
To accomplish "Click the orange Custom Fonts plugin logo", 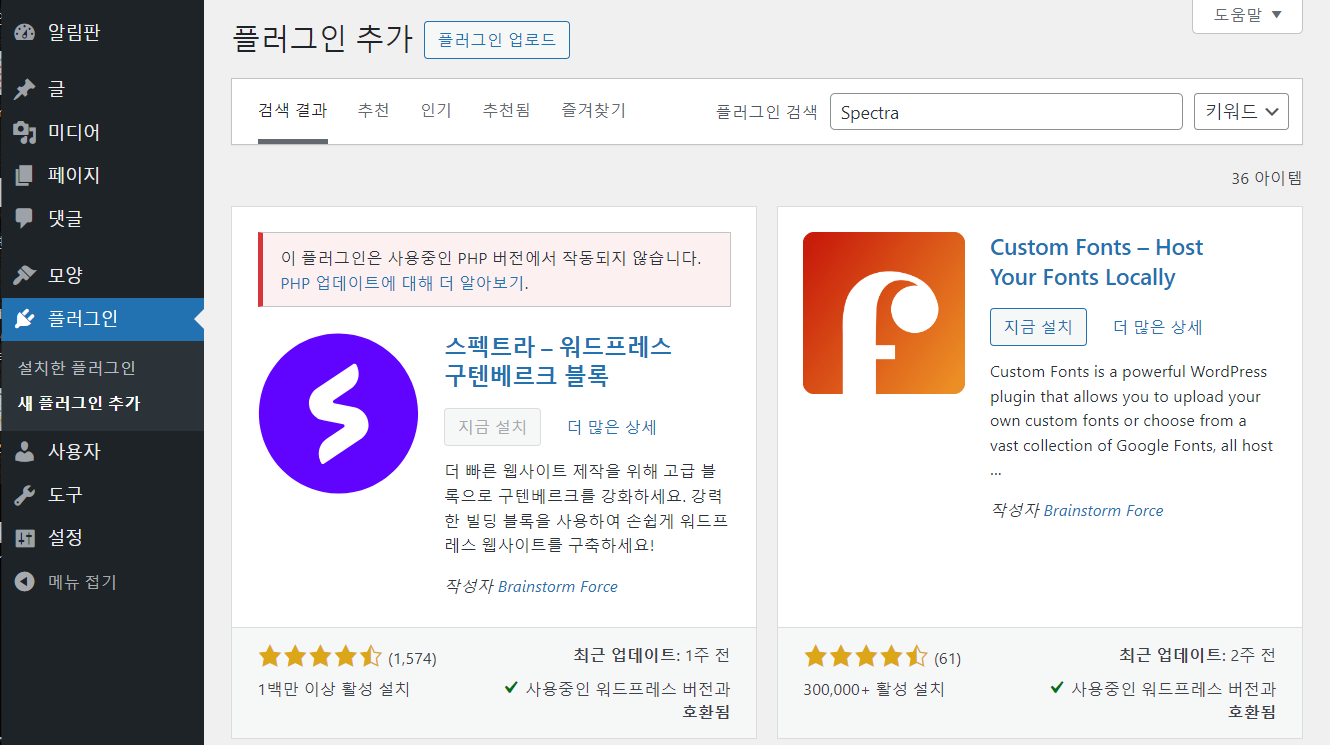I will 884,313.
